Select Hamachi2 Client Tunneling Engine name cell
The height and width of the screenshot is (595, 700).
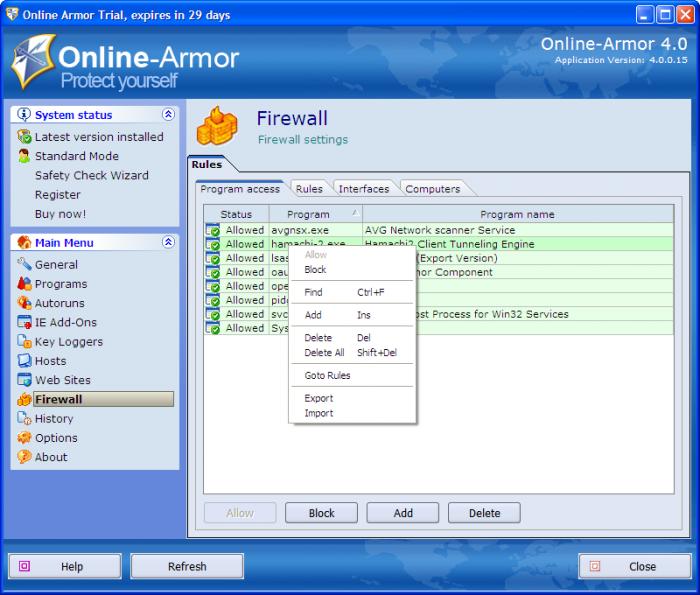pyautogui.click(x=518, y=244)
